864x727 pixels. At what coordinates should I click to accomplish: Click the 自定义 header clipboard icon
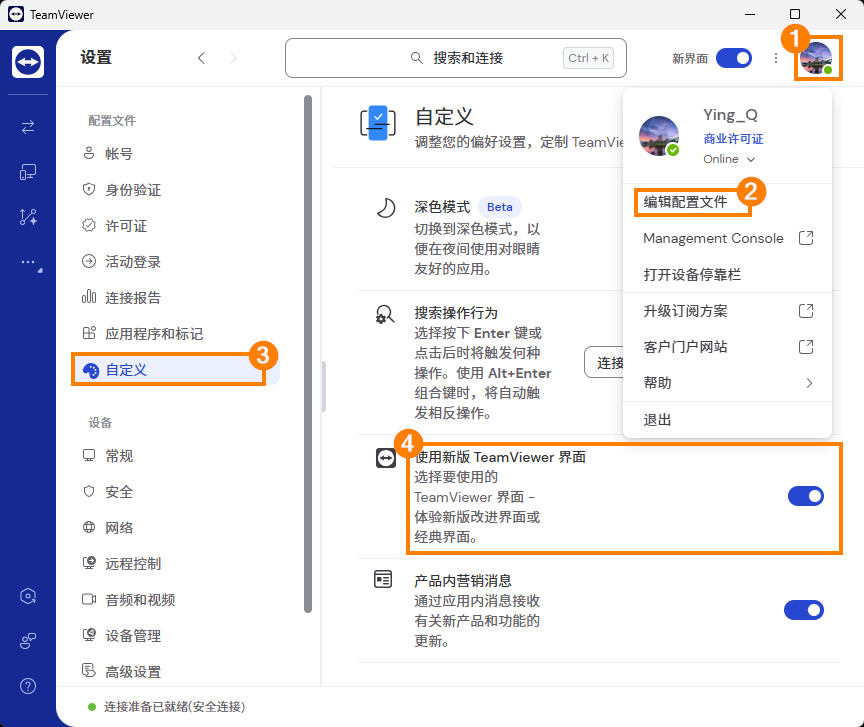(378, 122)
